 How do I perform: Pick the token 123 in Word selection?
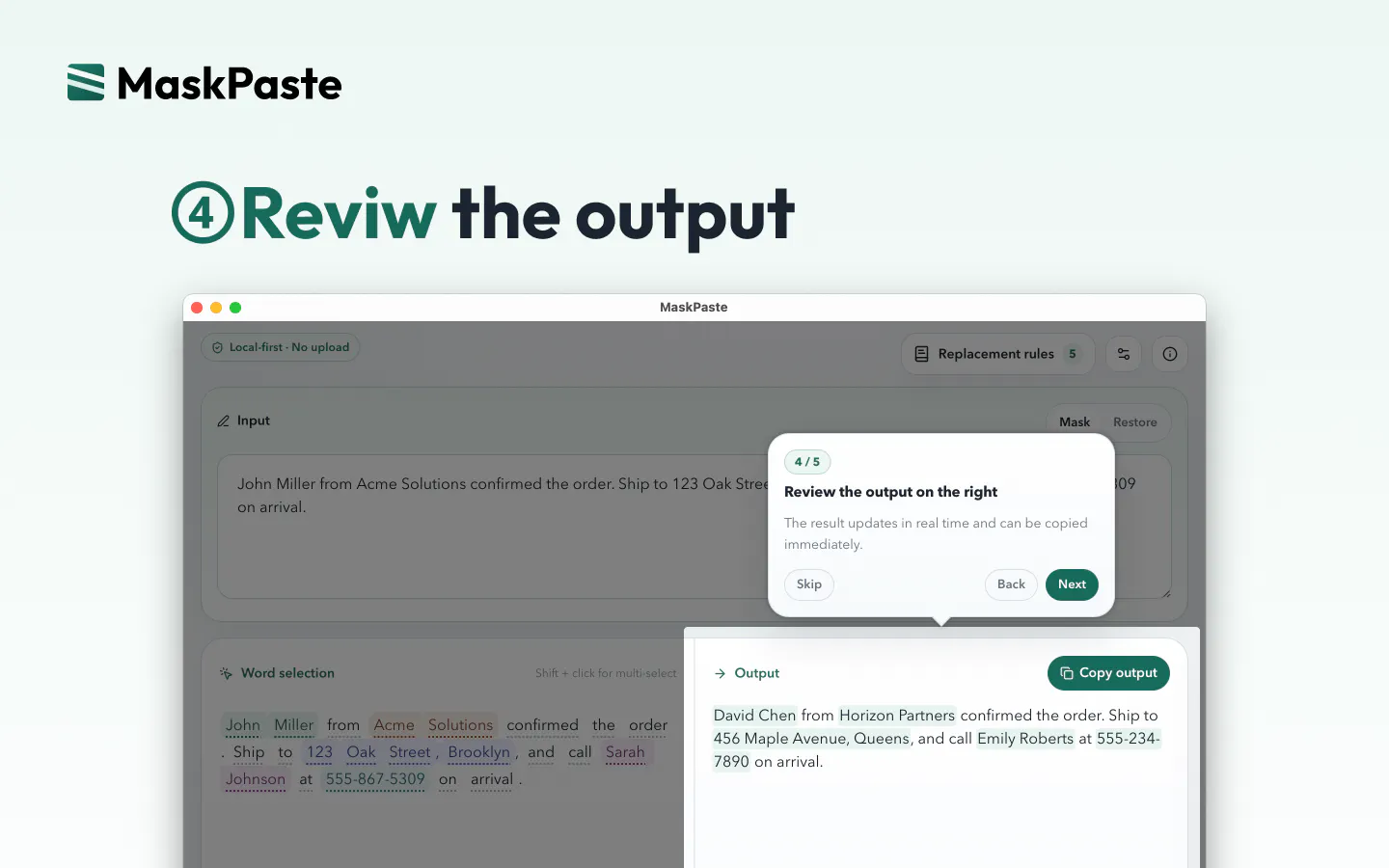pyautogui.click(x=319, y=752)
